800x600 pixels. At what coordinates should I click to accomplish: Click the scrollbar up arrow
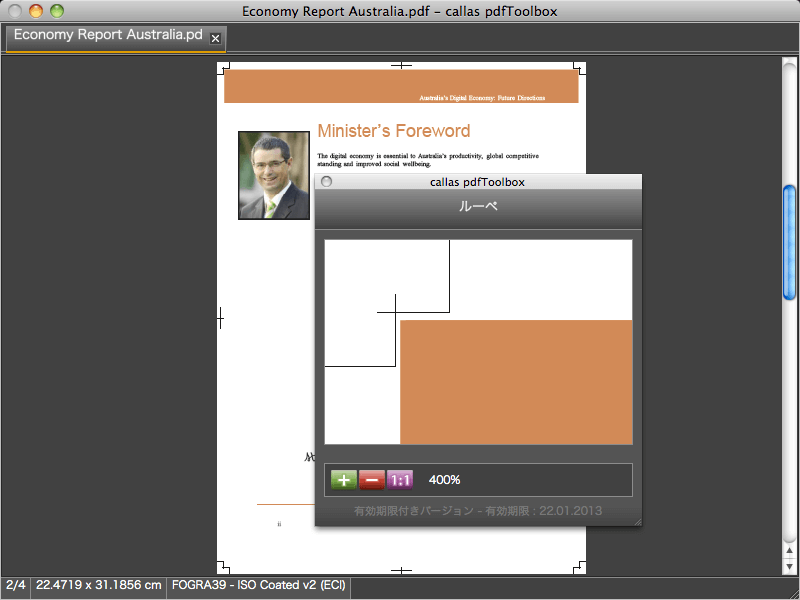pos(789,550)
